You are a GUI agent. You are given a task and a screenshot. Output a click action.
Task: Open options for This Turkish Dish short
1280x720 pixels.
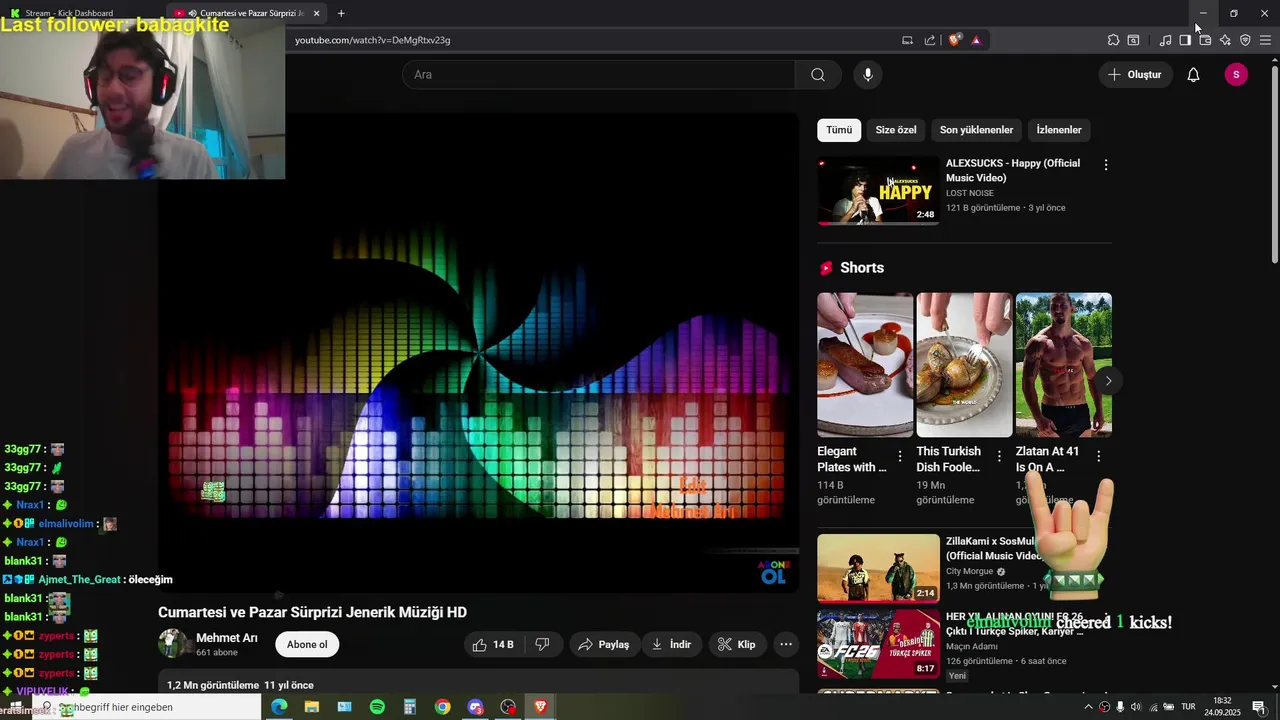tap(998, 456)
